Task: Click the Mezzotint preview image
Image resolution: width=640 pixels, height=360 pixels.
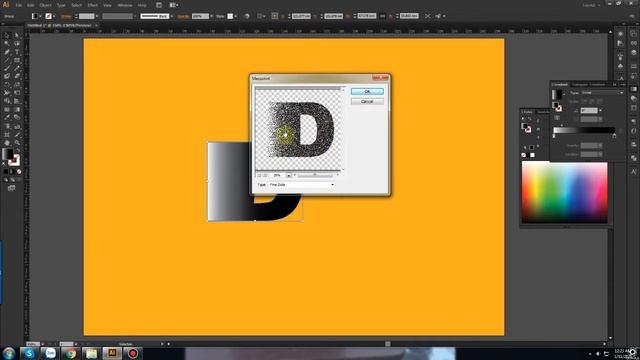Action: 298,129
